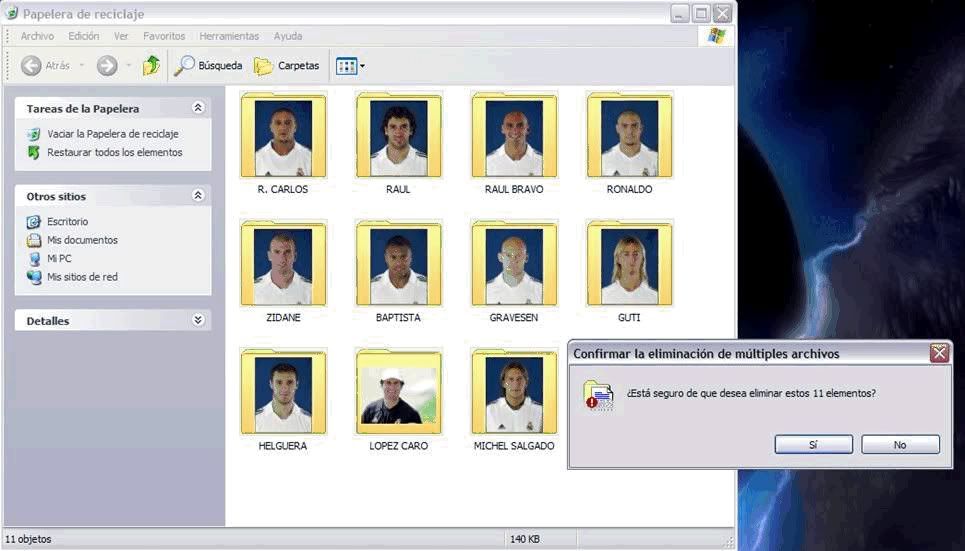Click the 11 objetos status text

pos(28,539)
